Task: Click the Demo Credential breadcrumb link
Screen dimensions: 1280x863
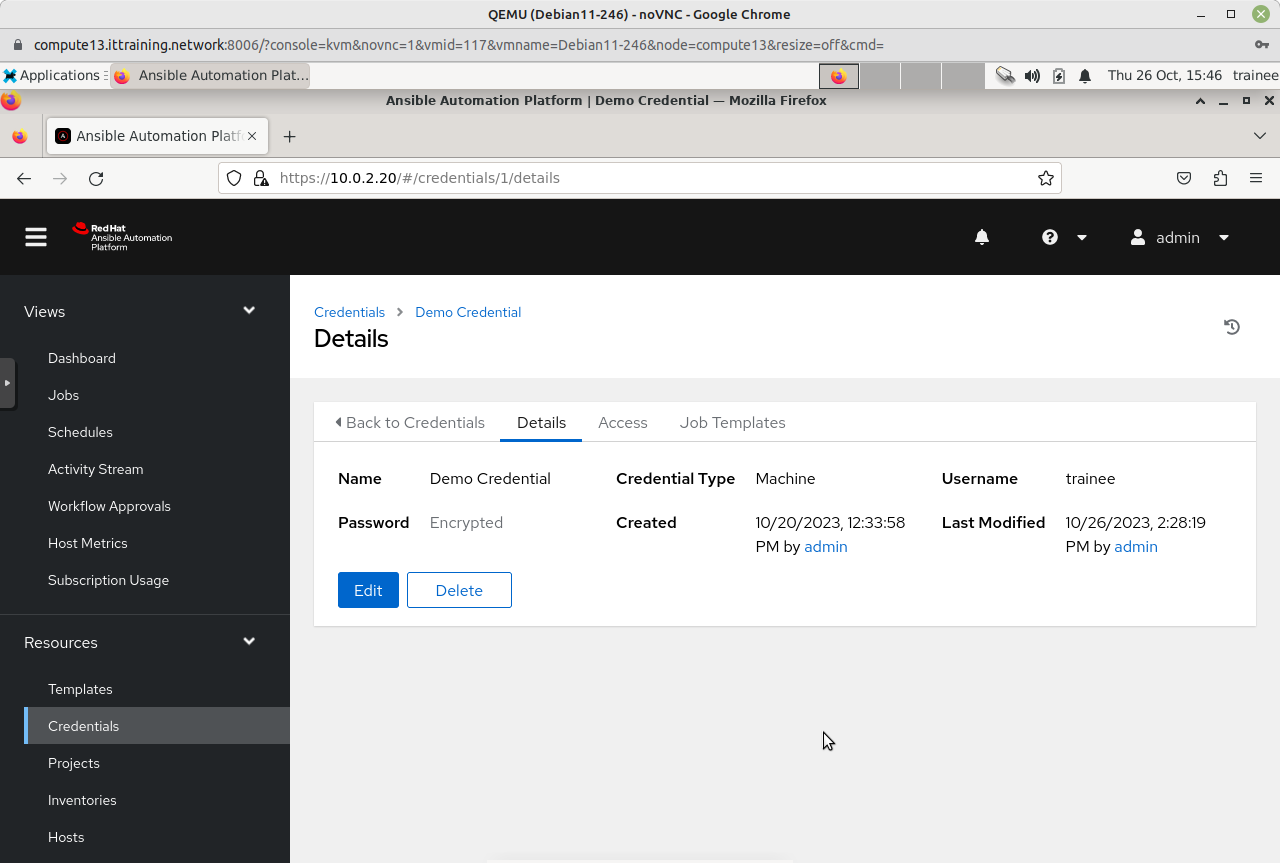Action: click(468, 312)
